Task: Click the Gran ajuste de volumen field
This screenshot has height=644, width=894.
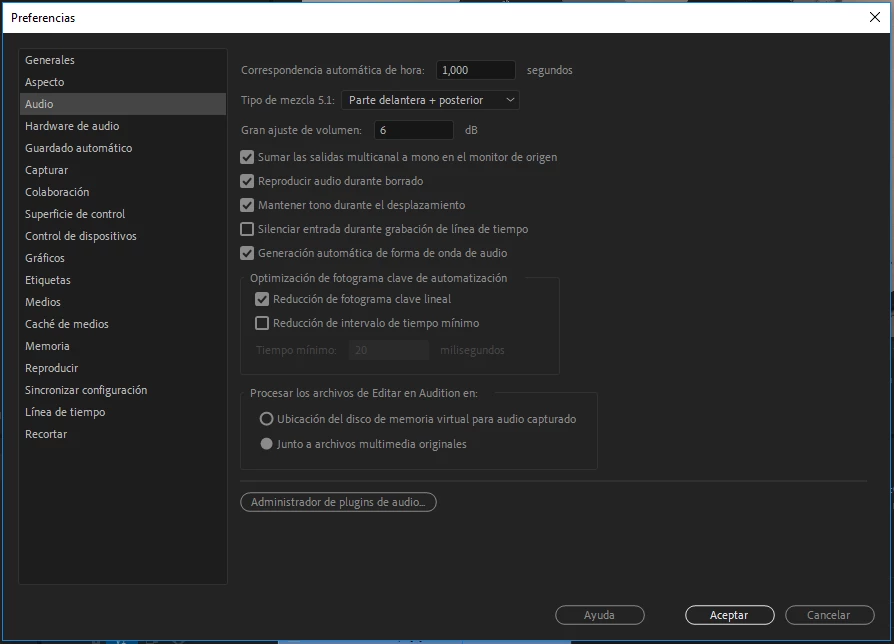Action: click(413, 131)
